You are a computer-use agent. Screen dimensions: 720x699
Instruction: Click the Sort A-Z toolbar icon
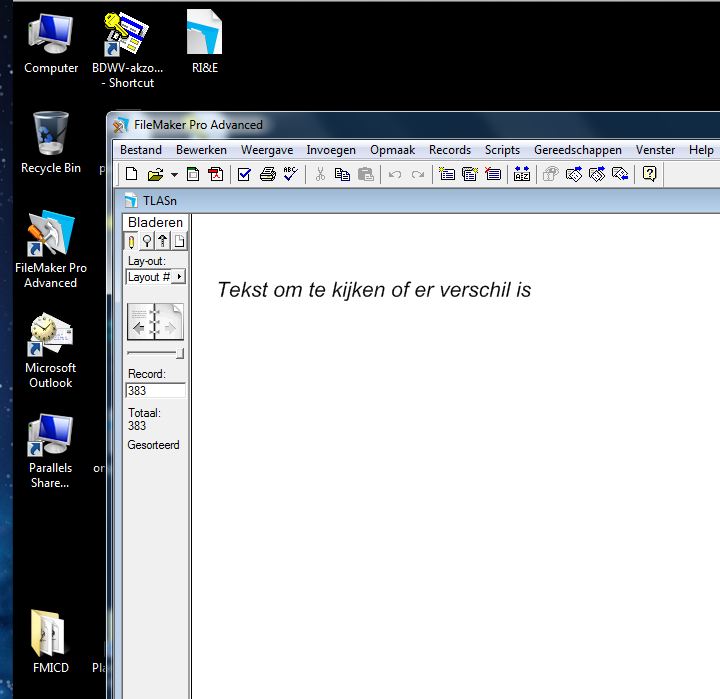click(x=522, y=174)
